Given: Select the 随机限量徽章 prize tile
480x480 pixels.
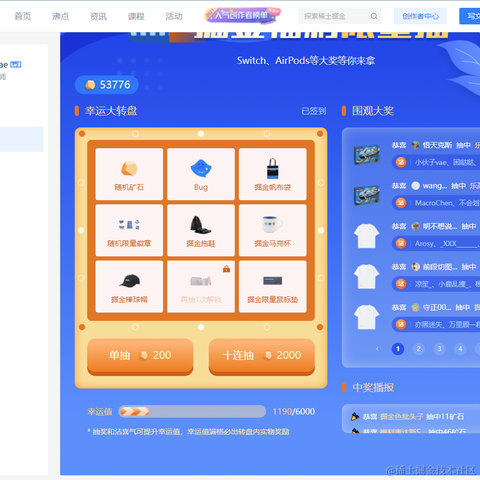Looking at the screenshot, I should [129, 230].
